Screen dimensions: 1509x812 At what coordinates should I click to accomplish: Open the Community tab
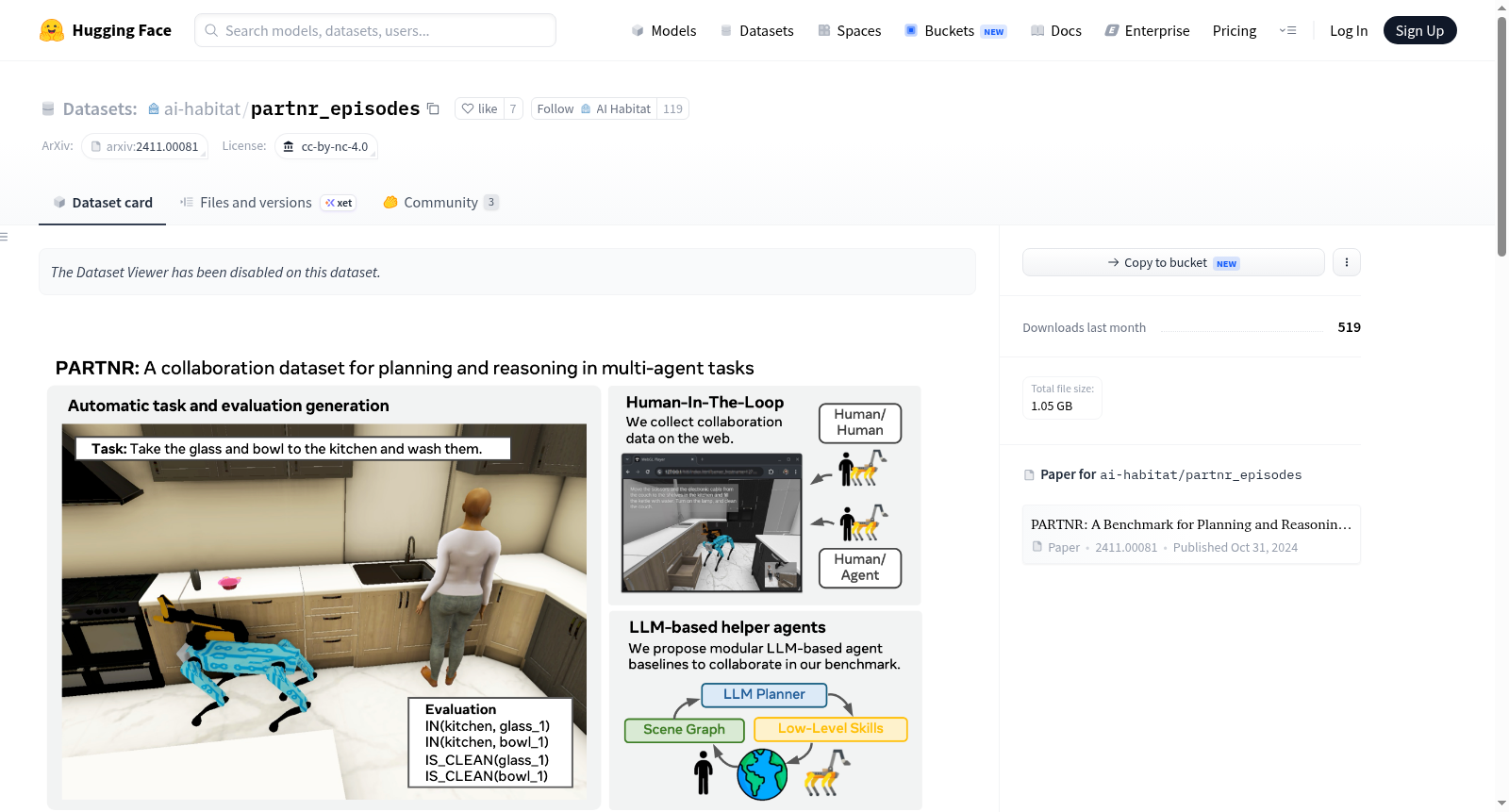click(440, 202)
